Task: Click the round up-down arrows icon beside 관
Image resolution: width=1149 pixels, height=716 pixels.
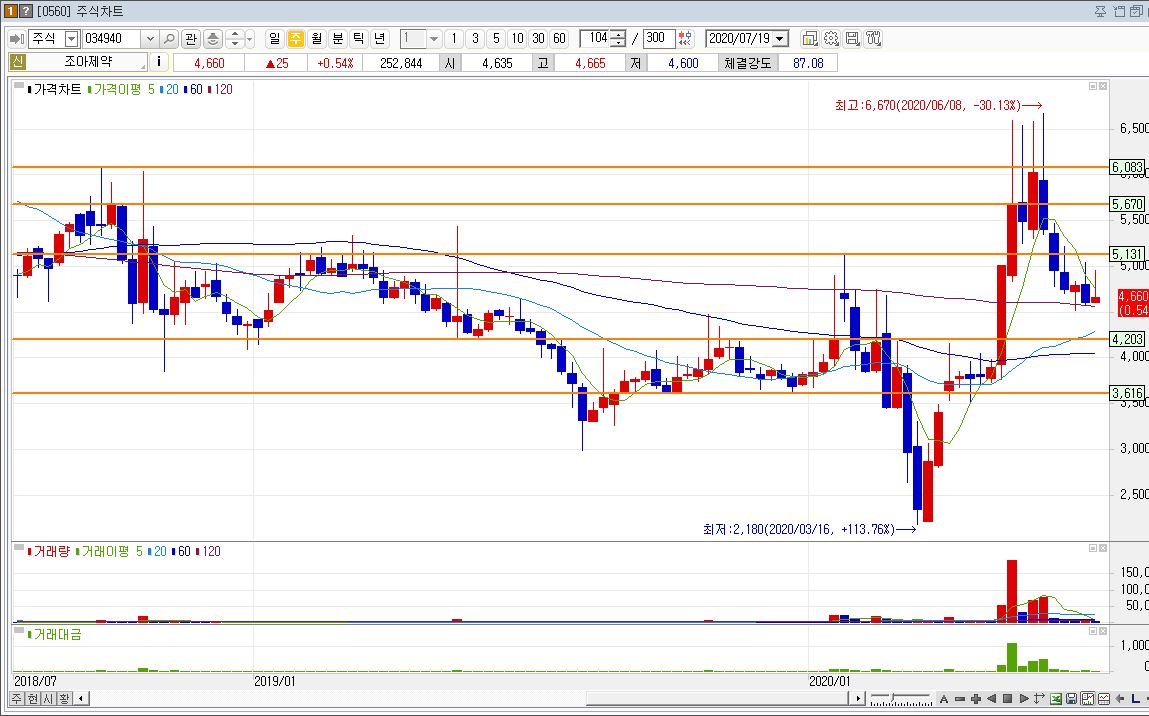Action: click(x=213, y=38)
